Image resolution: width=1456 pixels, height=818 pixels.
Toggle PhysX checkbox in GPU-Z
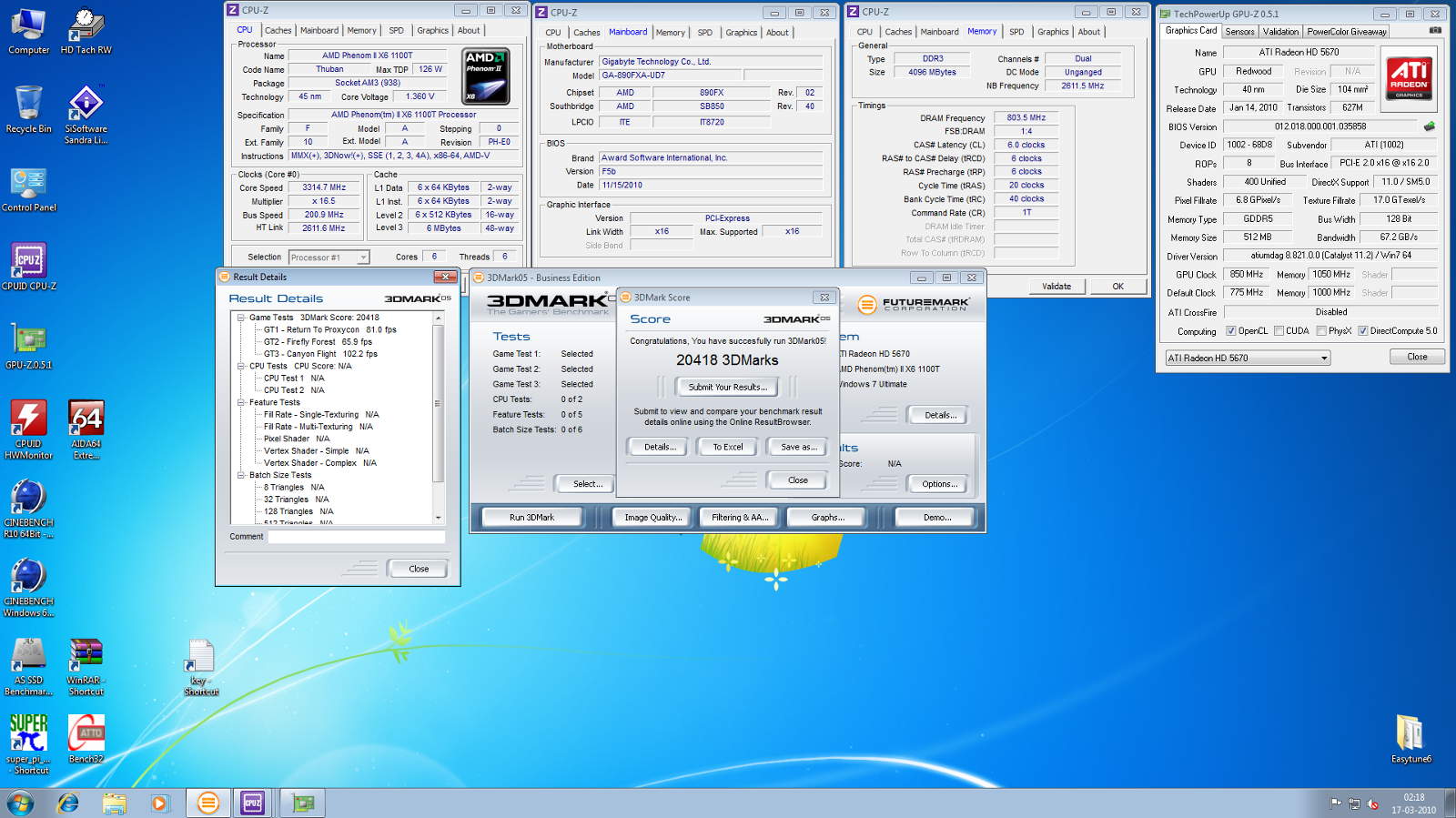1321,331
